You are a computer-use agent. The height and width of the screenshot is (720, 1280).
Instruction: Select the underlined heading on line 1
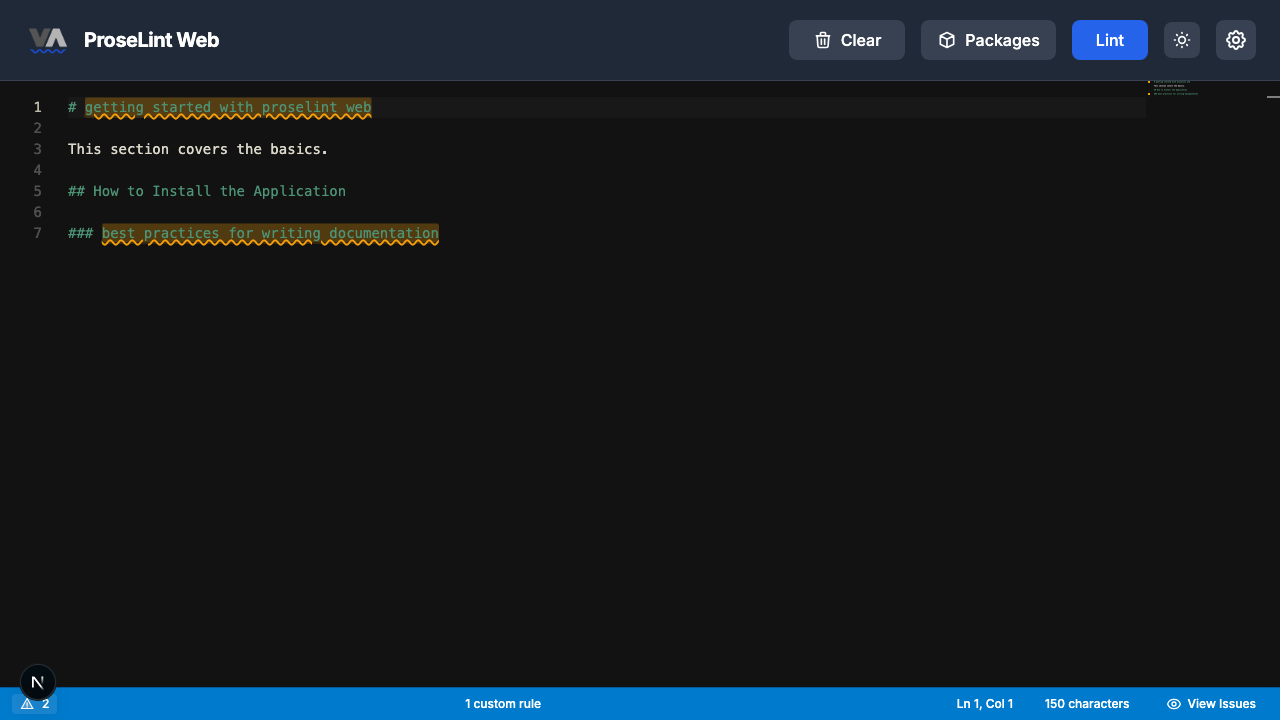[228, 107]
